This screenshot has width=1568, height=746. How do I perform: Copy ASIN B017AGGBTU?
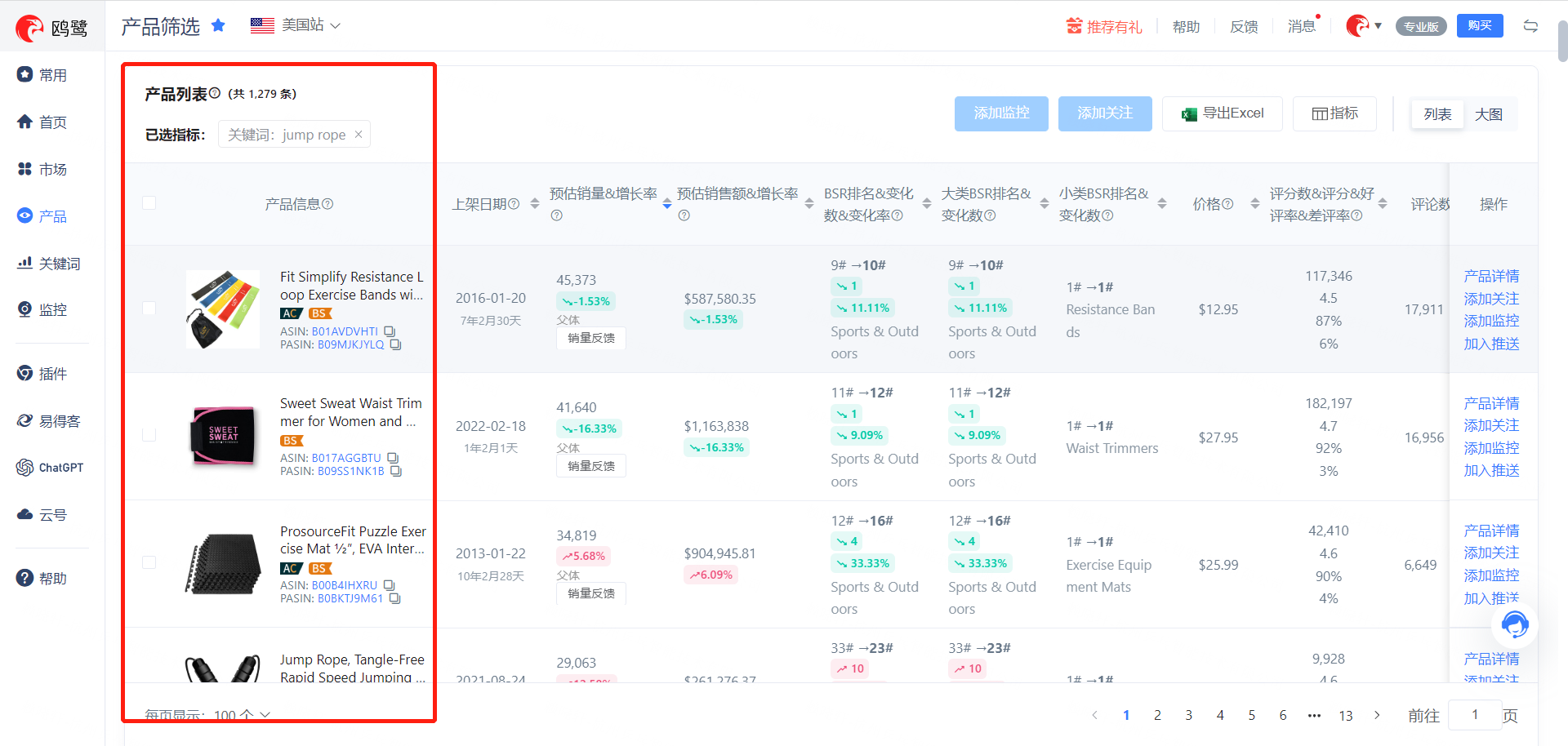[x=393, y=458]
